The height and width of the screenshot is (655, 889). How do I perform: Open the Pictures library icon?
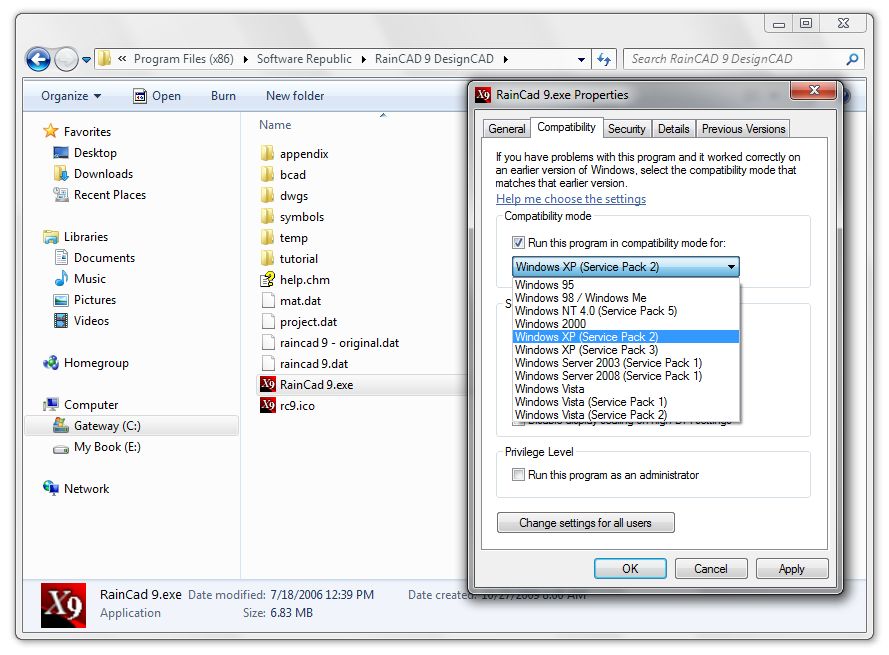tap(61, 299)
